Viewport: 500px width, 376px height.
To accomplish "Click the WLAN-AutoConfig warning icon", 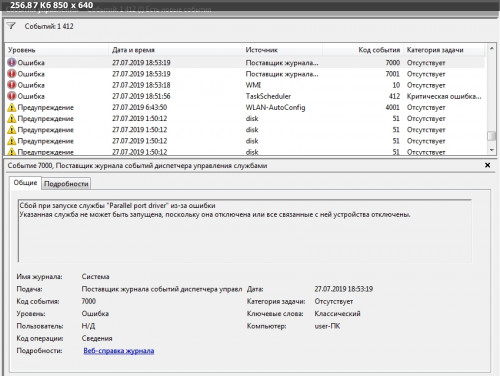I will pos(12,107).
